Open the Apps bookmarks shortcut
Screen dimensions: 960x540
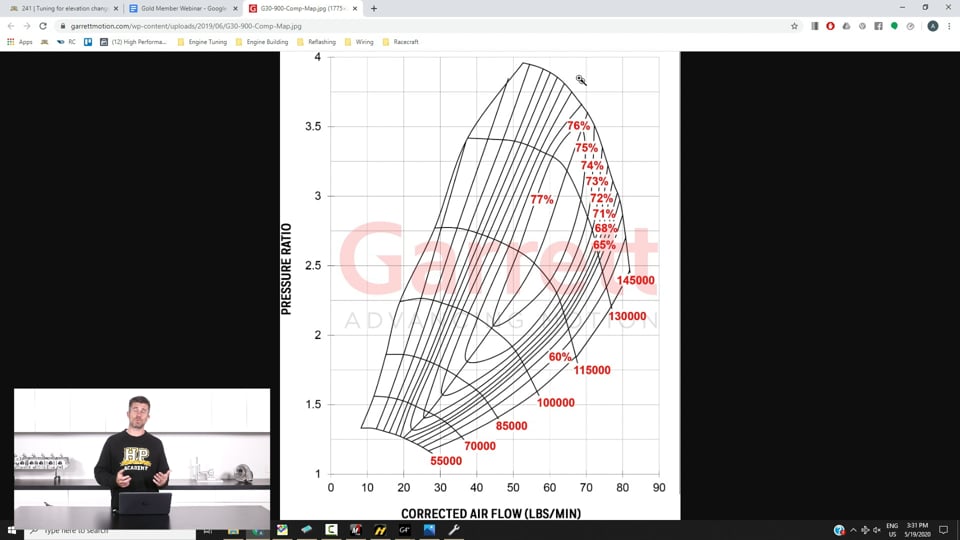(20, 42)
